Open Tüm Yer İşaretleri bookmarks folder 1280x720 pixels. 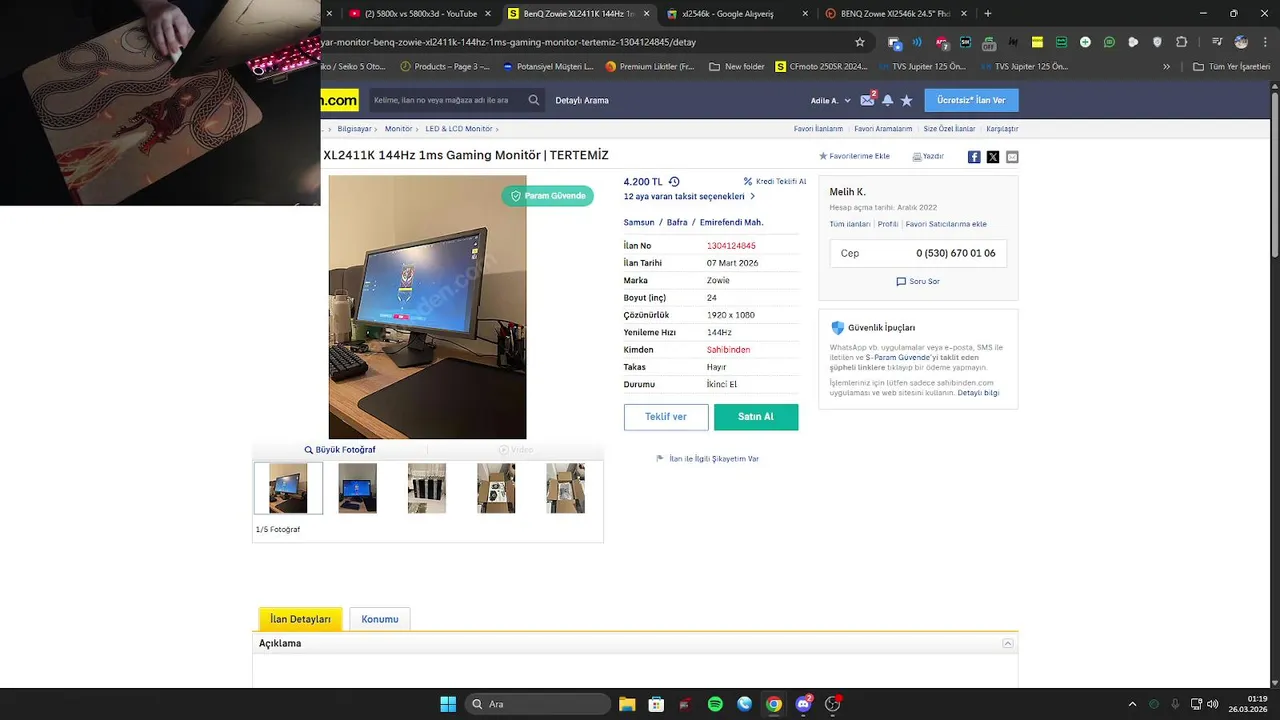pos(1229,67)
